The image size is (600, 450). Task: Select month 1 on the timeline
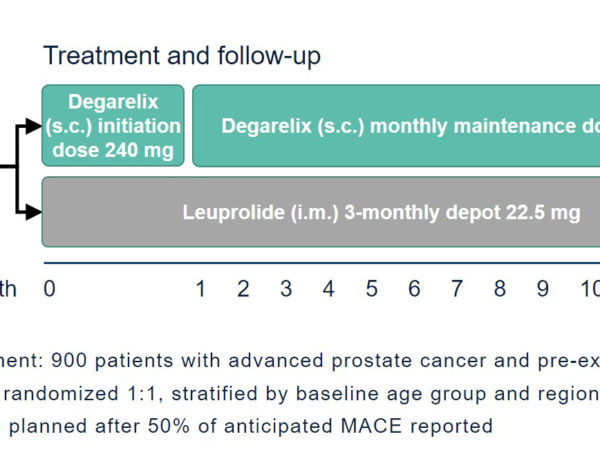[201, 289]
